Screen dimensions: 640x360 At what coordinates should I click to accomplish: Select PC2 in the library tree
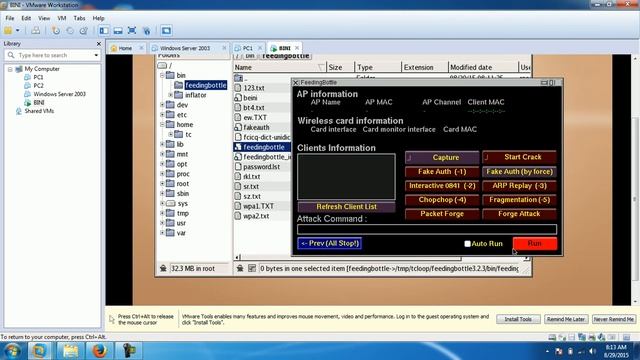38,86
